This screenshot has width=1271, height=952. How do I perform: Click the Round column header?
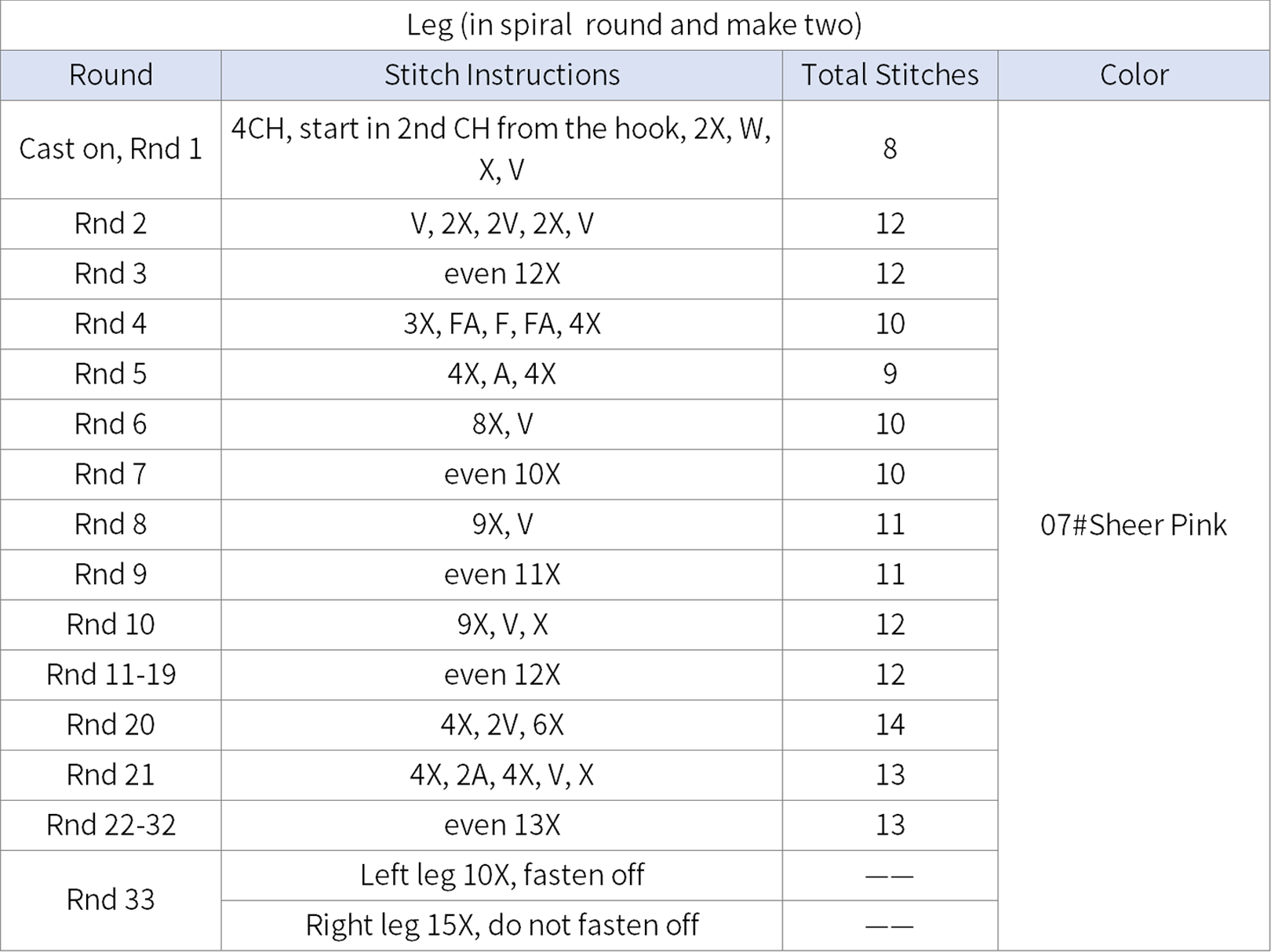pos(111,75)
